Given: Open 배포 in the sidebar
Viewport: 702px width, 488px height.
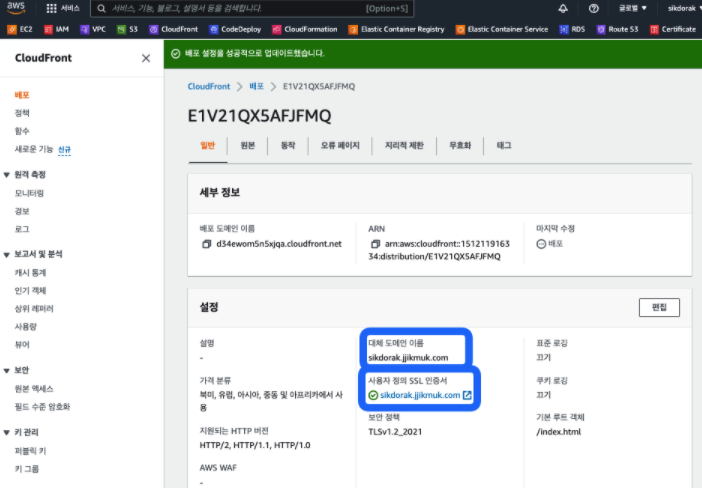Looking at the screenshot, I should coord(22,95).
